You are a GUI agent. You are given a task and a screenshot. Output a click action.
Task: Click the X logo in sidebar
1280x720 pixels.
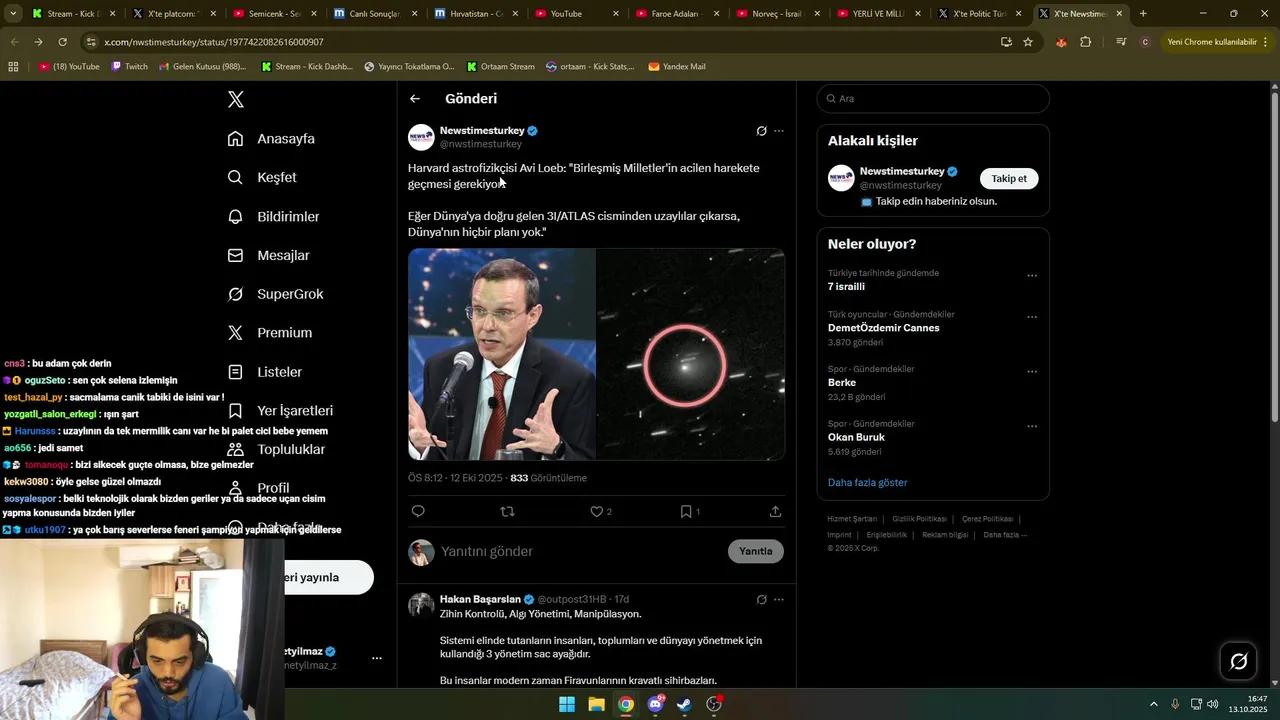coord(236,99)
